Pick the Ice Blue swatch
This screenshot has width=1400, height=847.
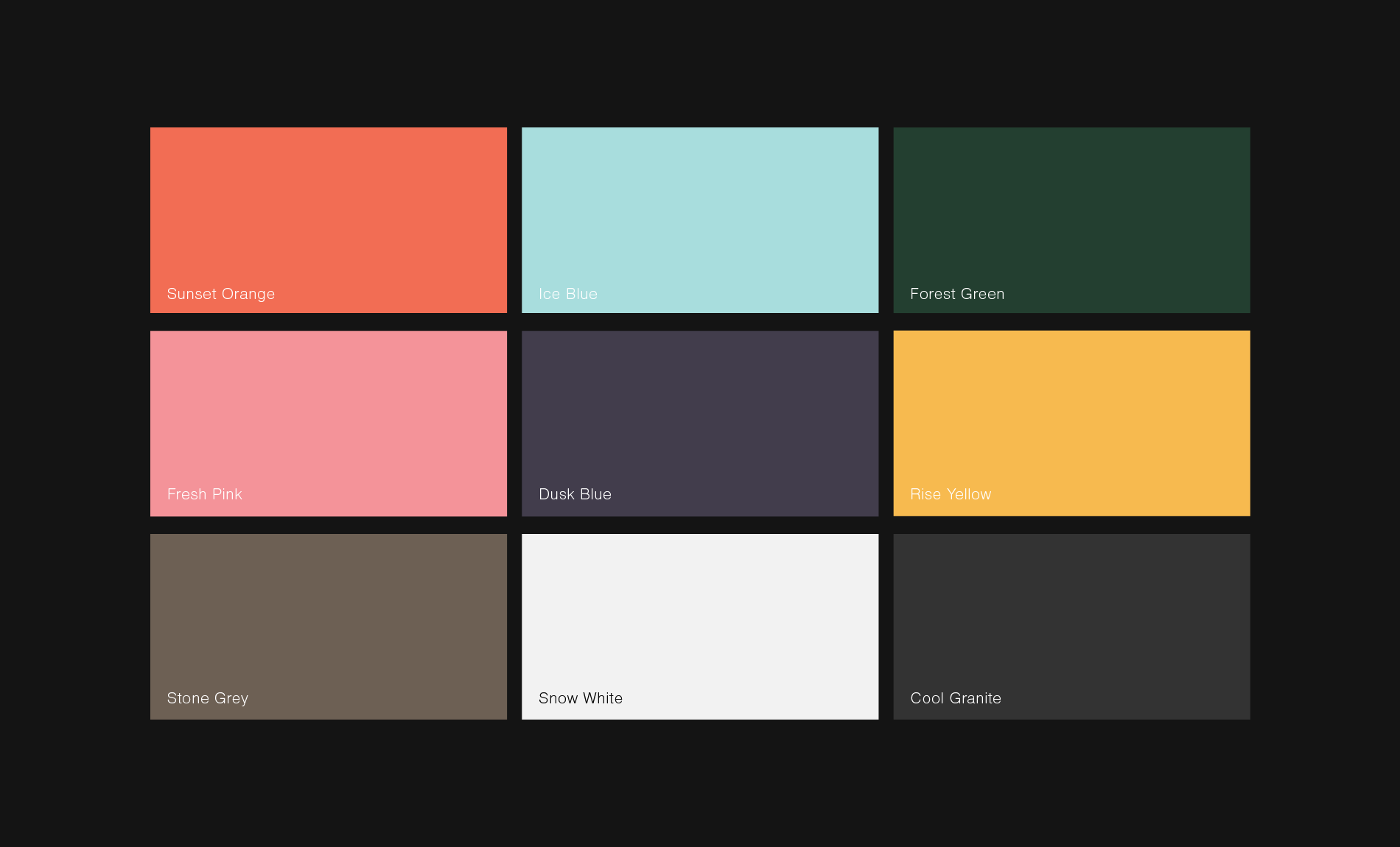click(x=700, y=220)
